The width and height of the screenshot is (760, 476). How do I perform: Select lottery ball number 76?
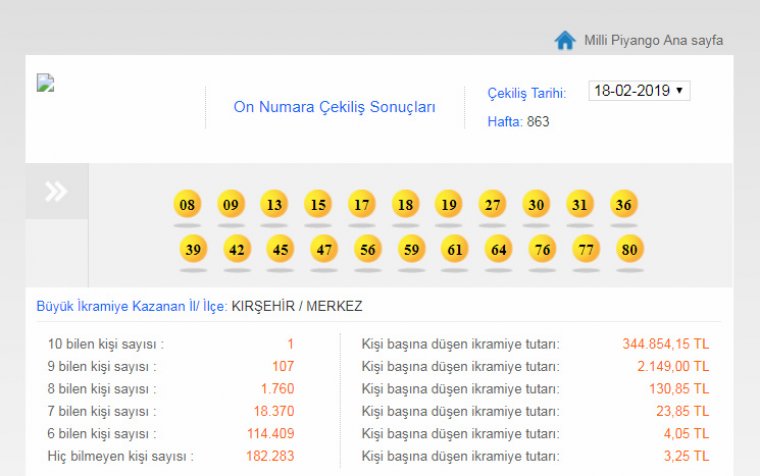(542, 249)
